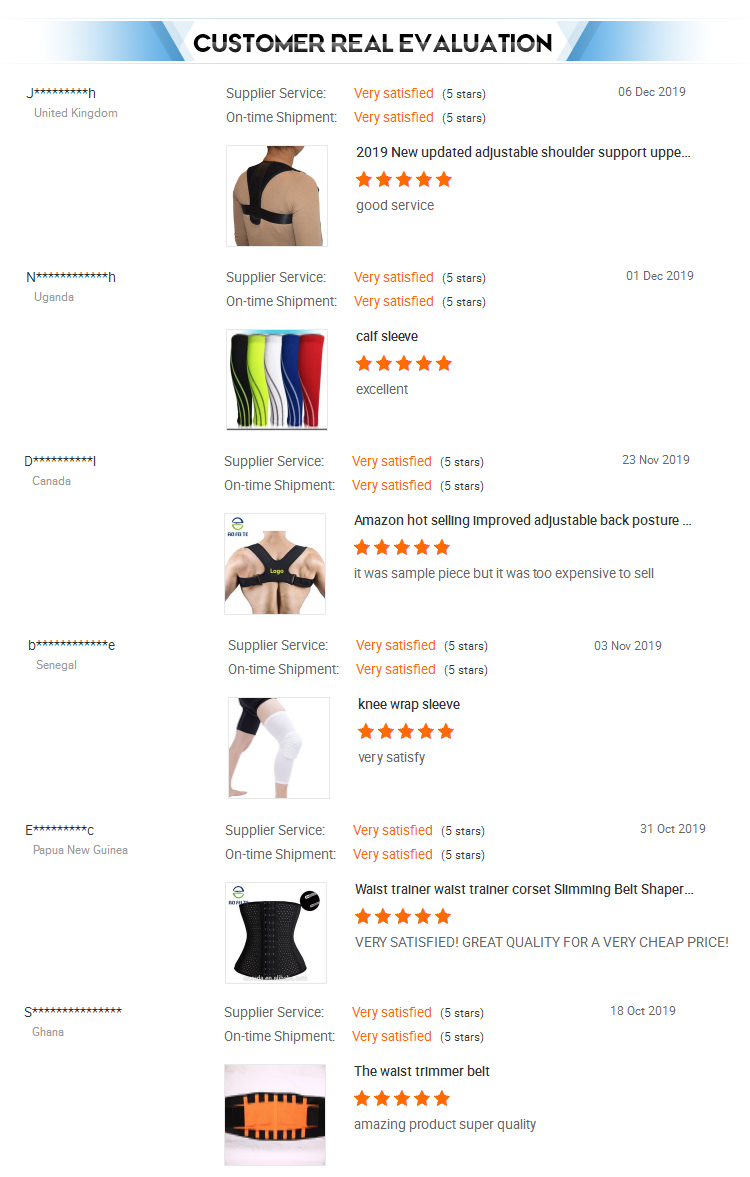Click 'The waist trimmer belt' product title
Screen dimensions: 750x1177
coord(422,1071)
